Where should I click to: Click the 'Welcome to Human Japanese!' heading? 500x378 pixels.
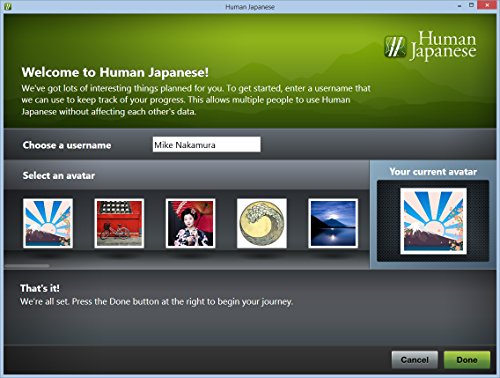(115, 72)
